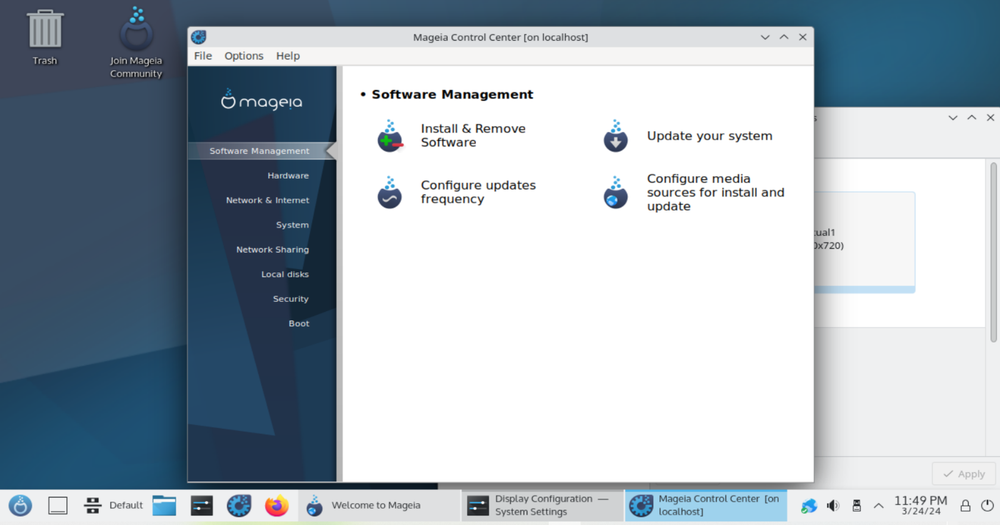This screenshot has height=525, width=1000.
Task: Click the network update tray icon
Action: [x=809, y=506]
